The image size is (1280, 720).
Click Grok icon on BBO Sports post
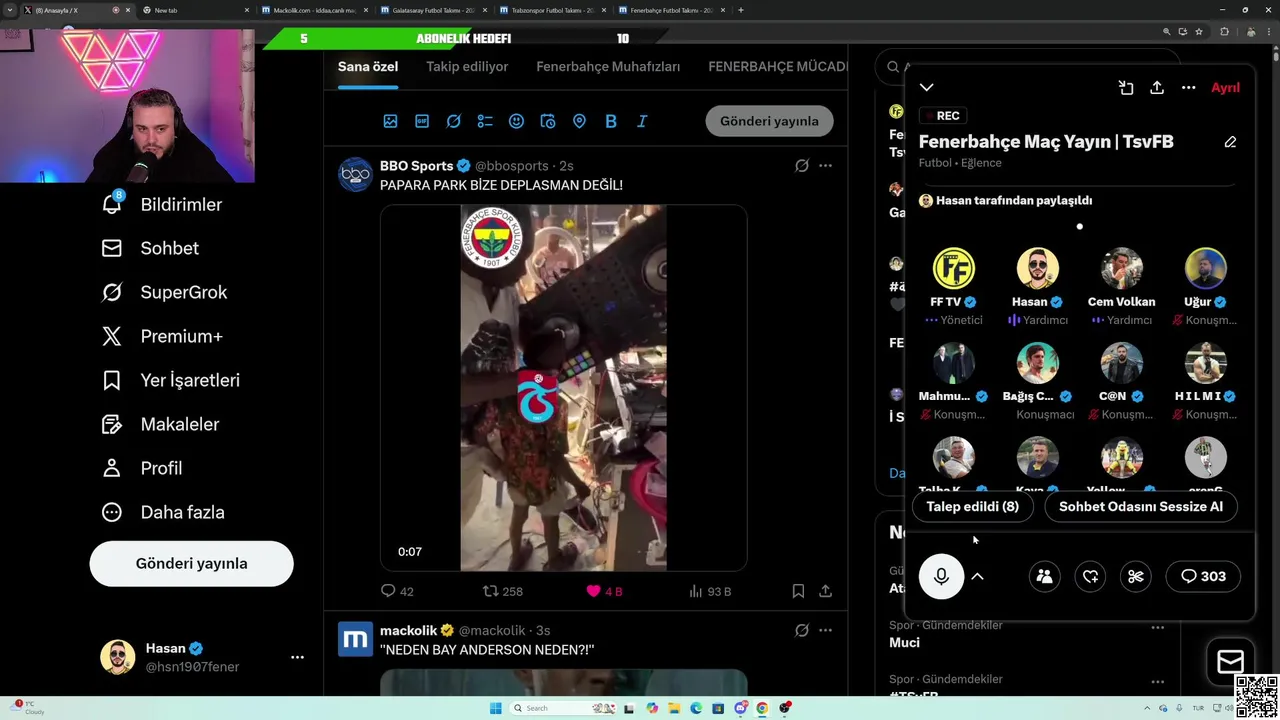coord(802,166)
